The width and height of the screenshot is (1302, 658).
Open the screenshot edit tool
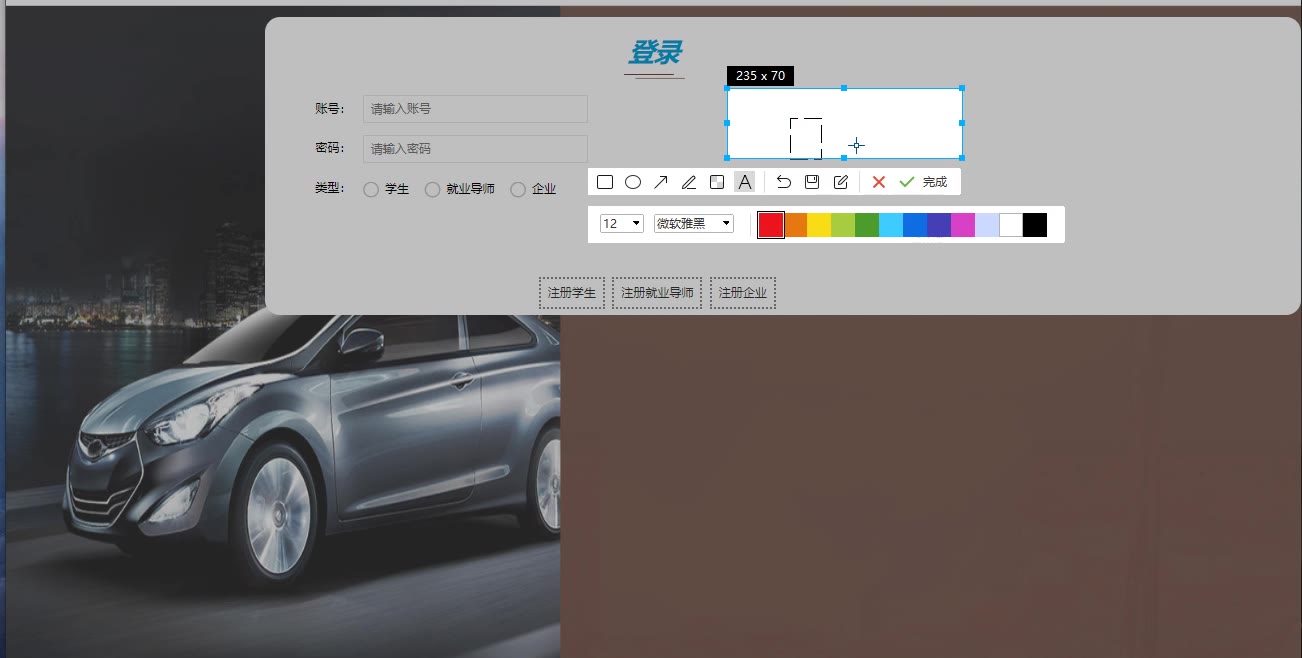(841, 182)
